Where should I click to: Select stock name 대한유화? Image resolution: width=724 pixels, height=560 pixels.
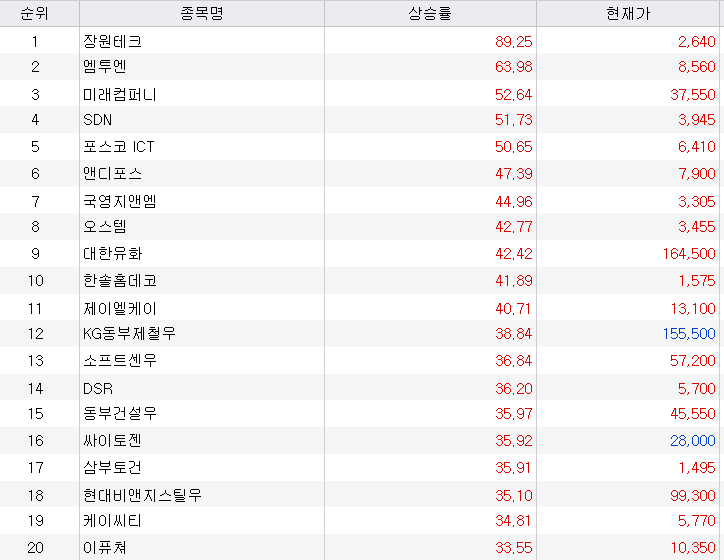112,253
